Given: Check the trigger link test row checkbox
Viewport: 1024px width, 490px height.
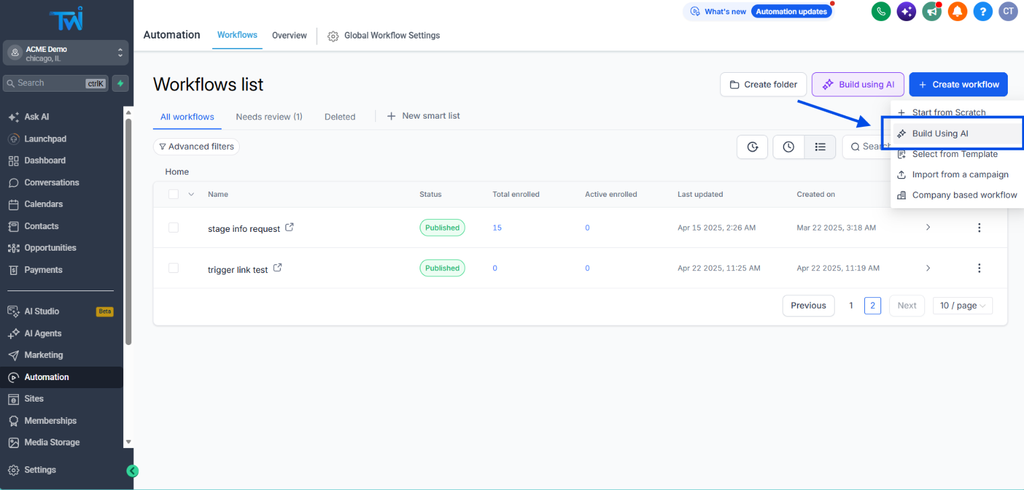Looking at the screenshot, I should pyautogui.click(x=173, y=268).
